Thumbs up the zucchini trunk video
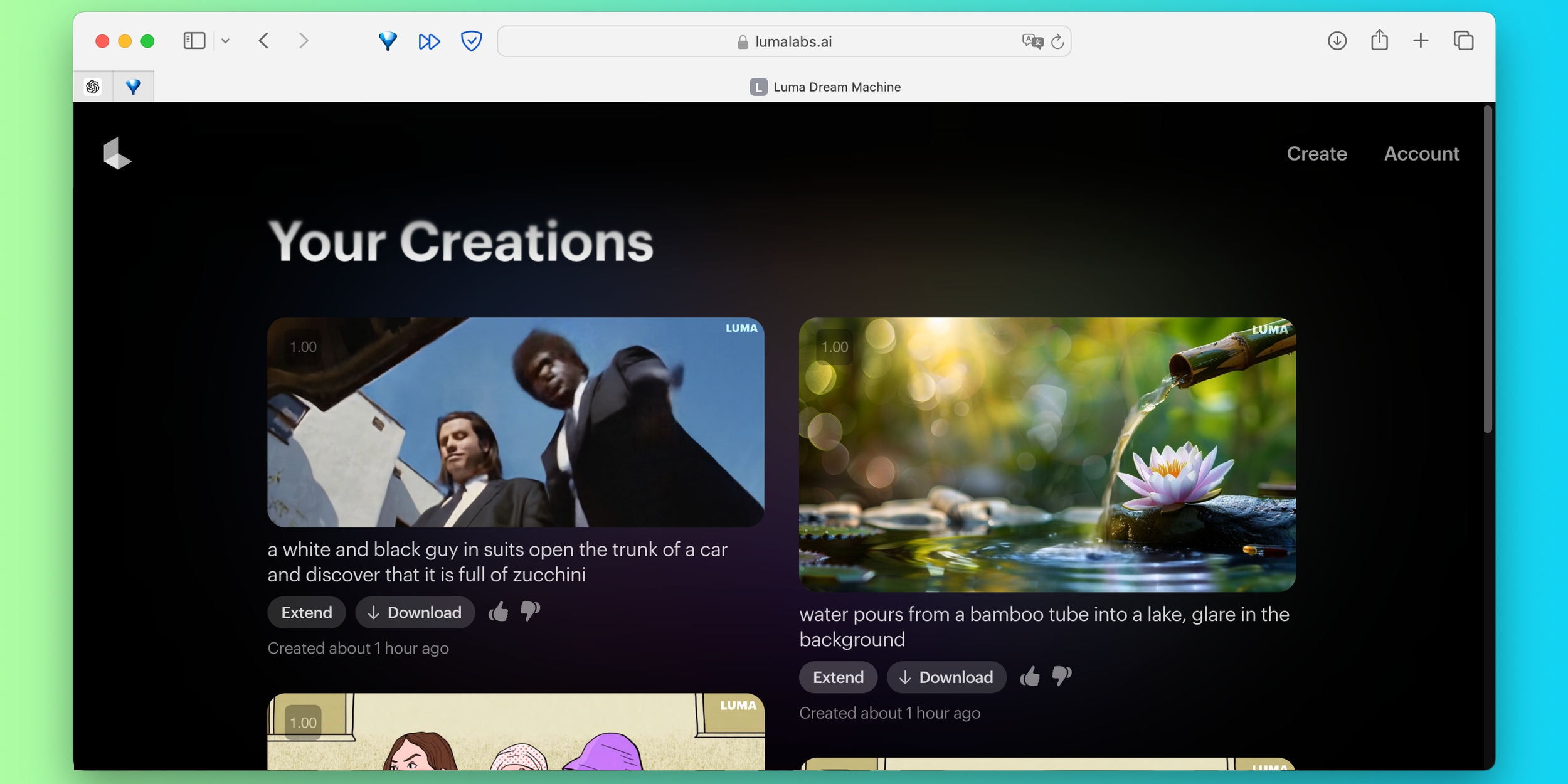 tap(499, 611)
